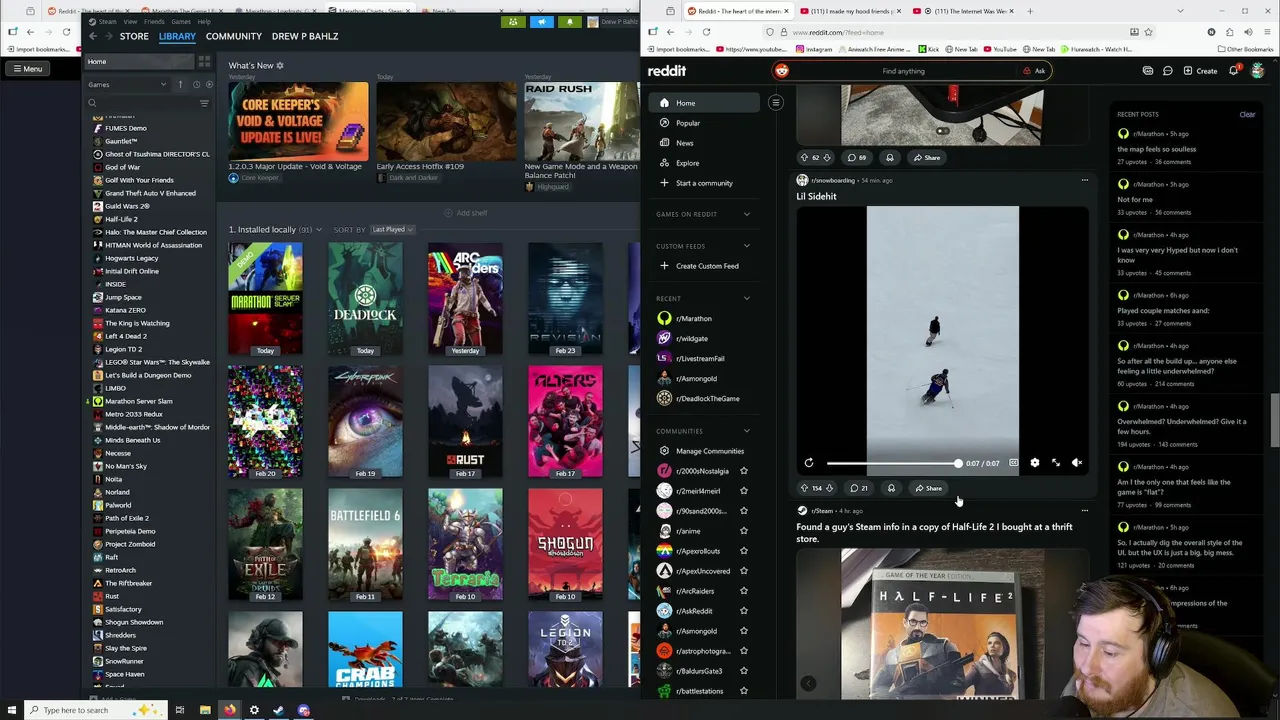The height and width of the screenshot is (720, 1280).
Task: Favorite r/BaldursGate3 with star
Action: 743,671
